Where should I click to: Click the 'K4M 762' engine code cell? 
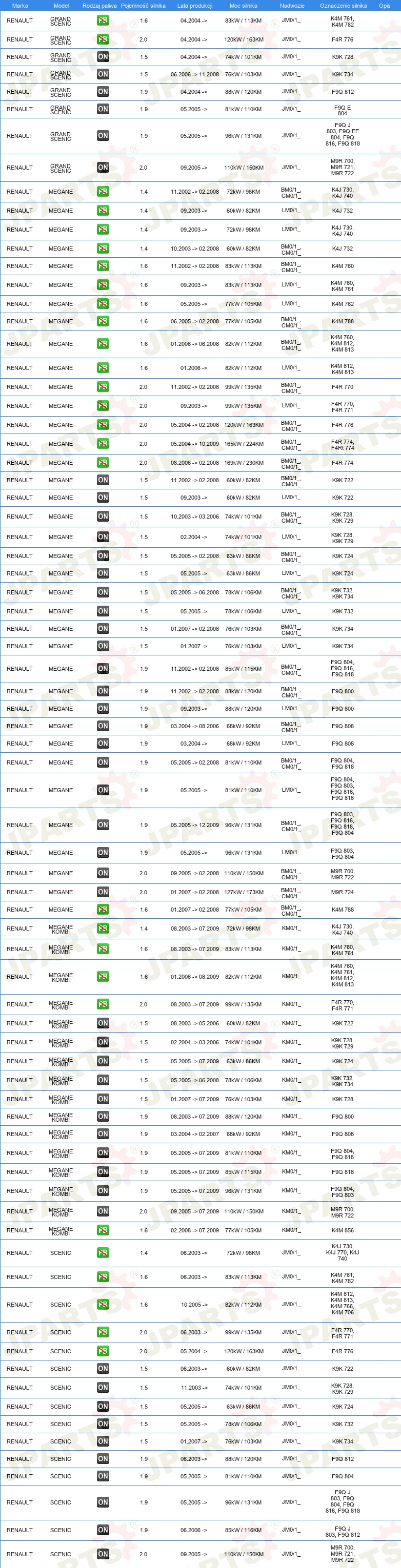coord(343,304)
